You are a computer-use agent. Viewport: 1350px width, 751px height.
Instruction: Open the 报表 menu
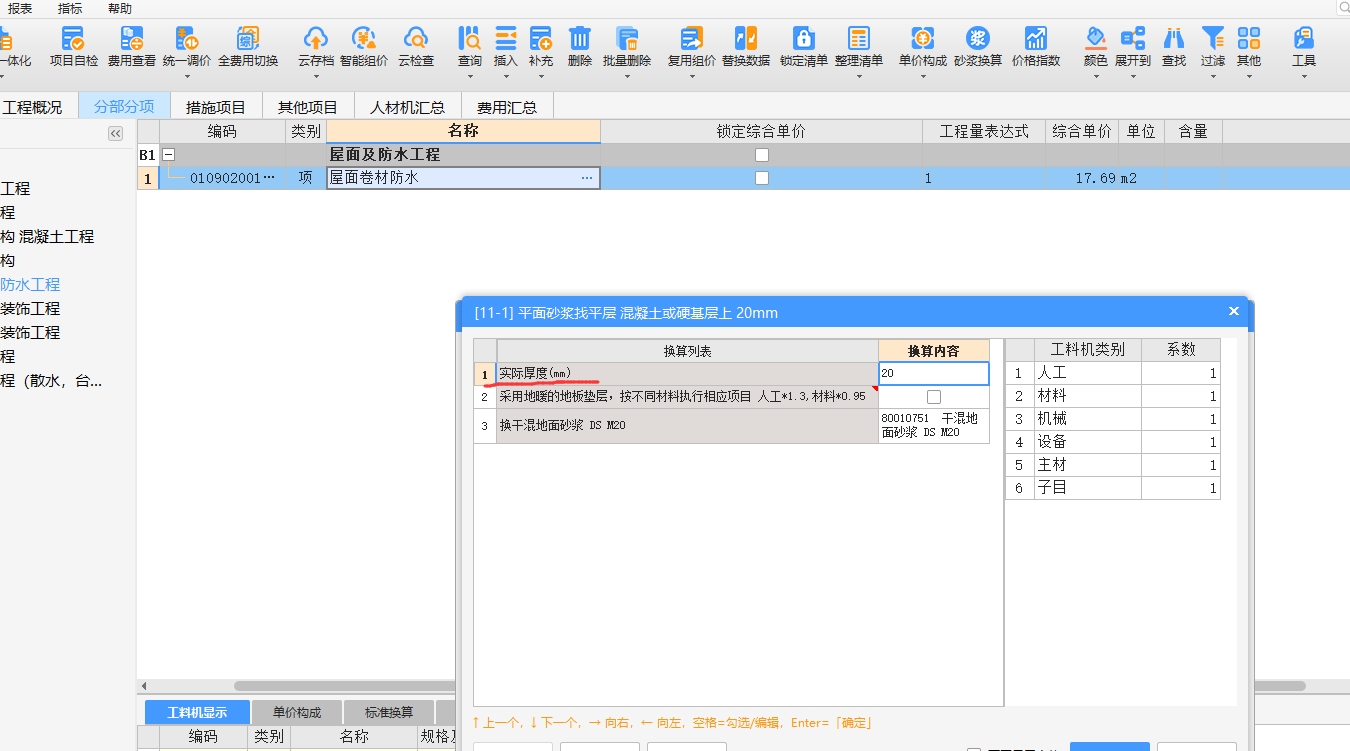(x=20, y=8)
